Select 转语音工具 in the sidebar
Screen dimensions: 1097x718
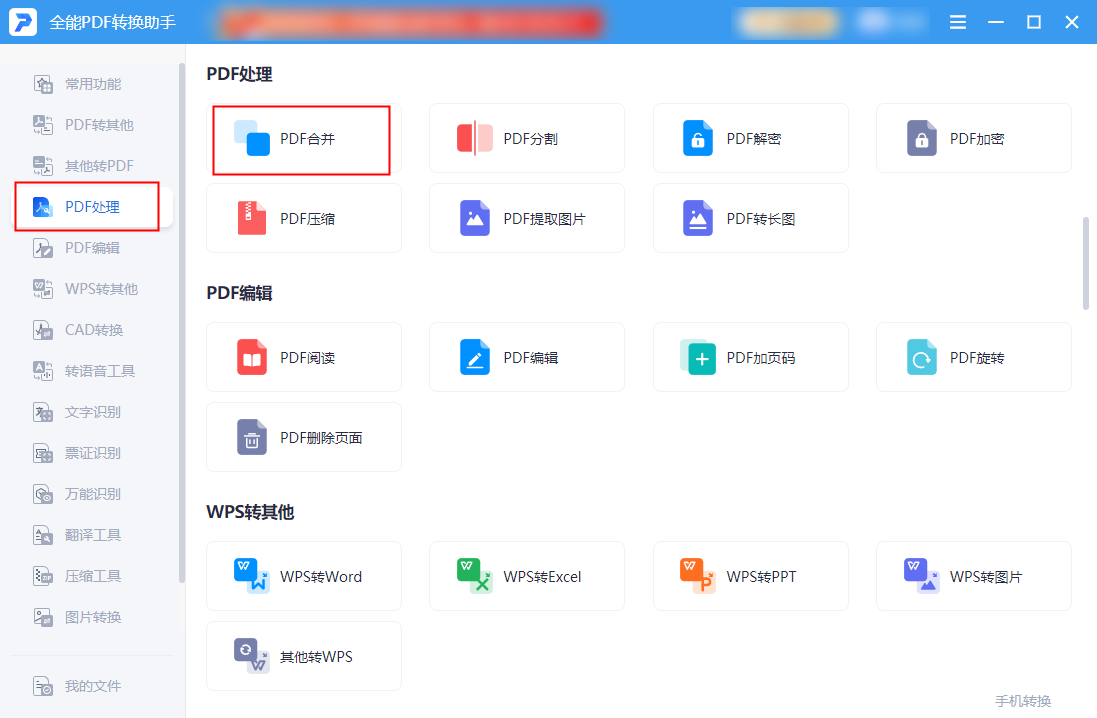pos(93,371)
